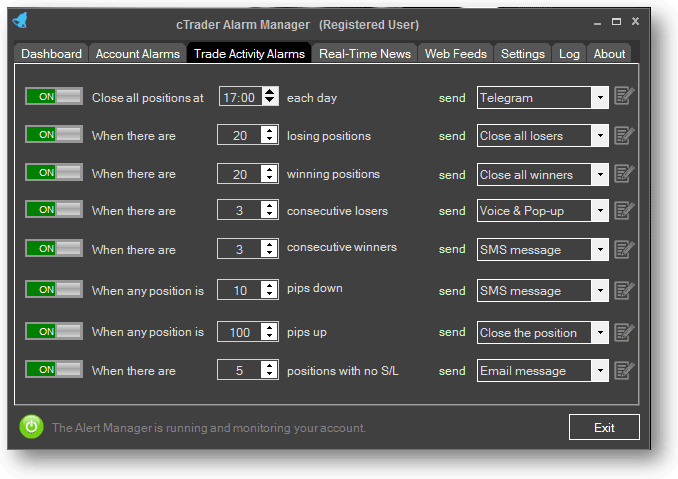Click the losing positions count stepper arrows

[269, 135]
